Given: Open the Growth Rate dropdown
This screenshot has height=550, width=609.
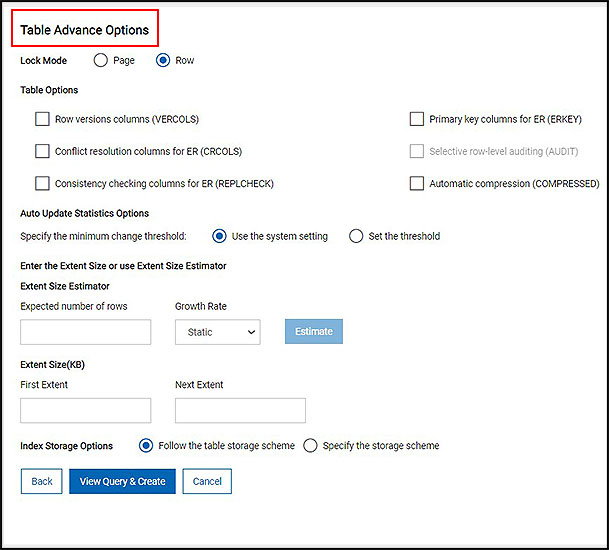Looking at the screenshot, I should click(217, 332).
